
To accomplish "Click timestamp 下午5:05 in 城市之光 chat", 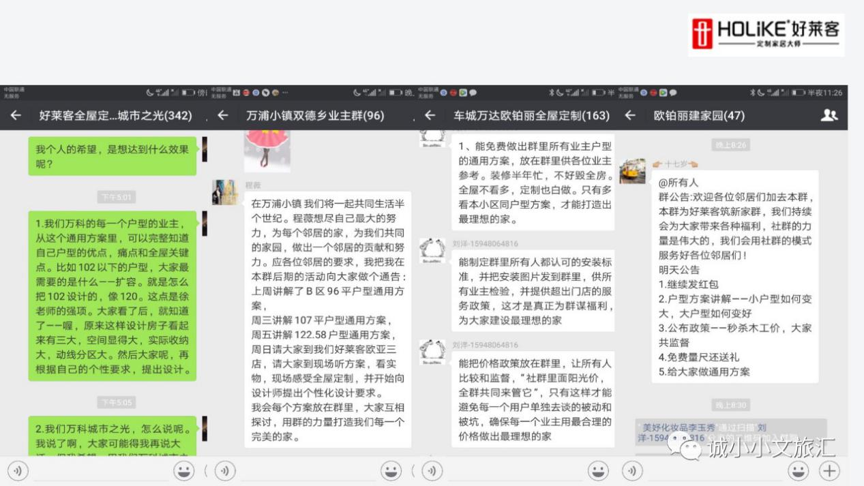I will [x=116, y=402].
